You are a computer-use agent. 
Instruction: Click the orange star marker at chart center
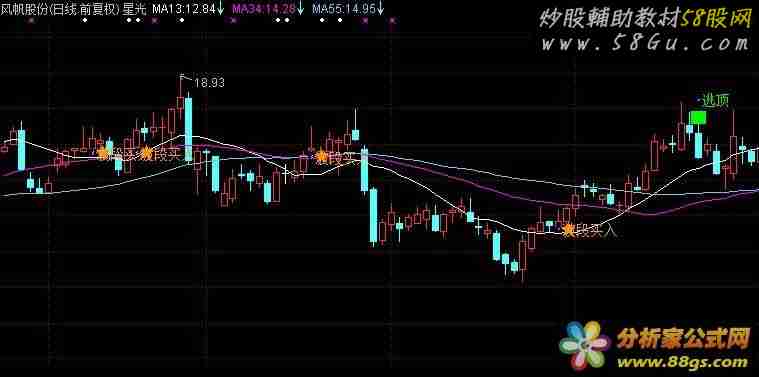[321, 156]
